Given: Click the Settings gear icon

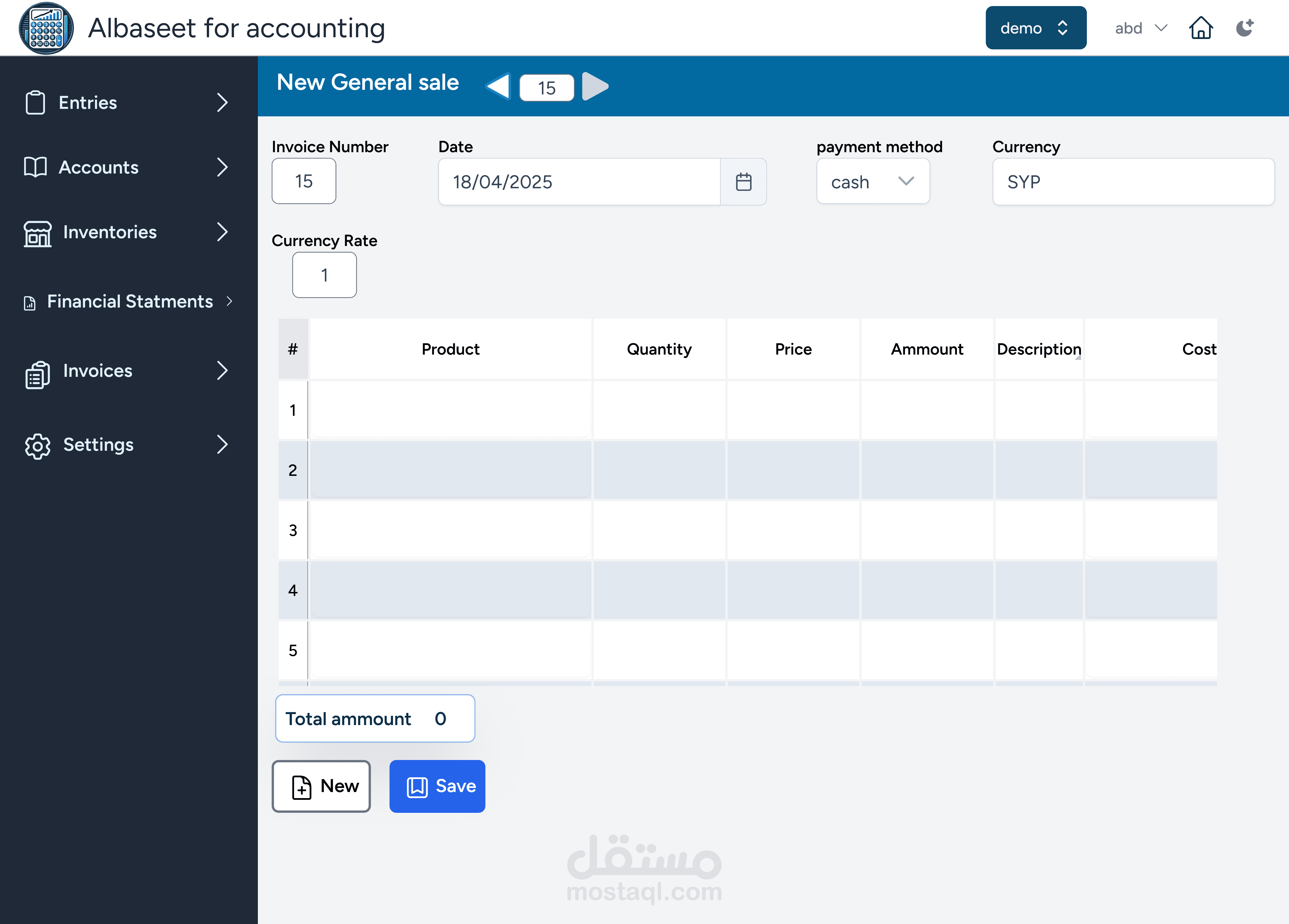Looking at the screenshot, I should [x=38, y=446].
